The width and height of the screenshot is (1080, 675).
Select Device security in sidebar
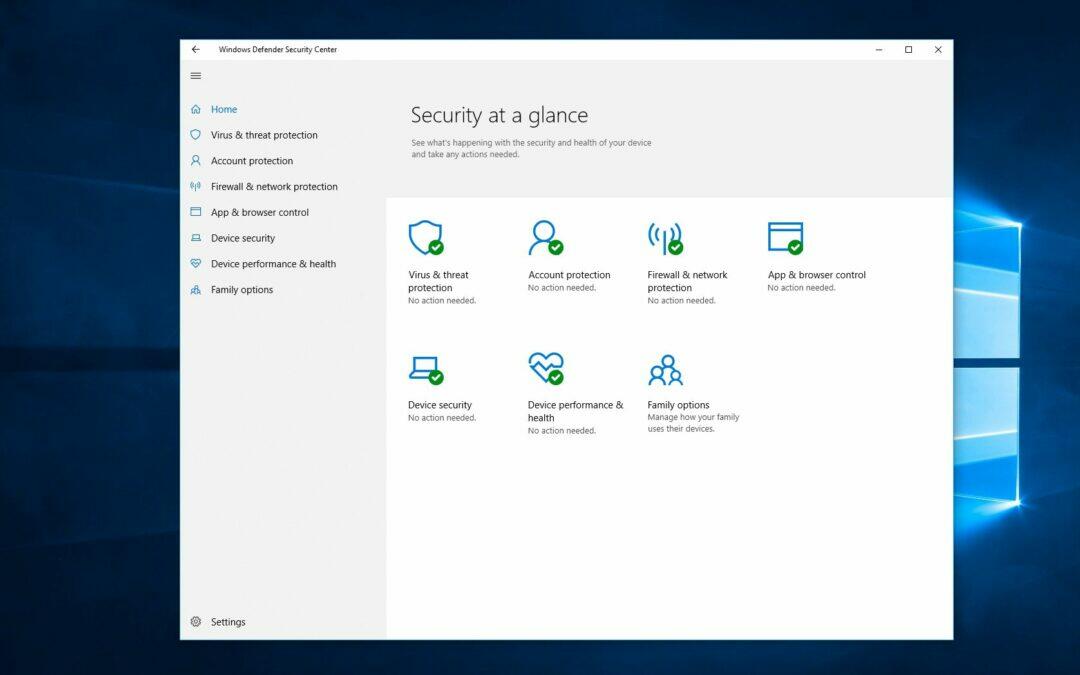[242, 238]
